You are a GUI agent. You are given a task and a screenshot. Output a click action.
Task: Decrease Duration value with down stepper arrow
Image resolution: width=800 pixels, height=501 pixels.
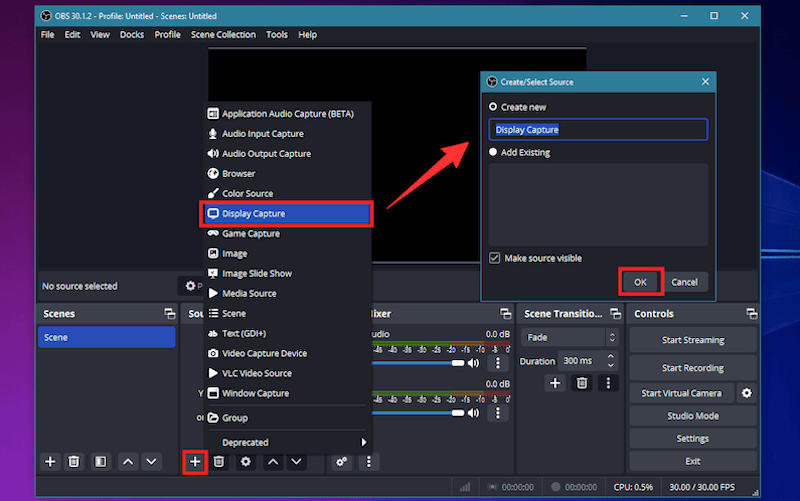coord(611,365)
